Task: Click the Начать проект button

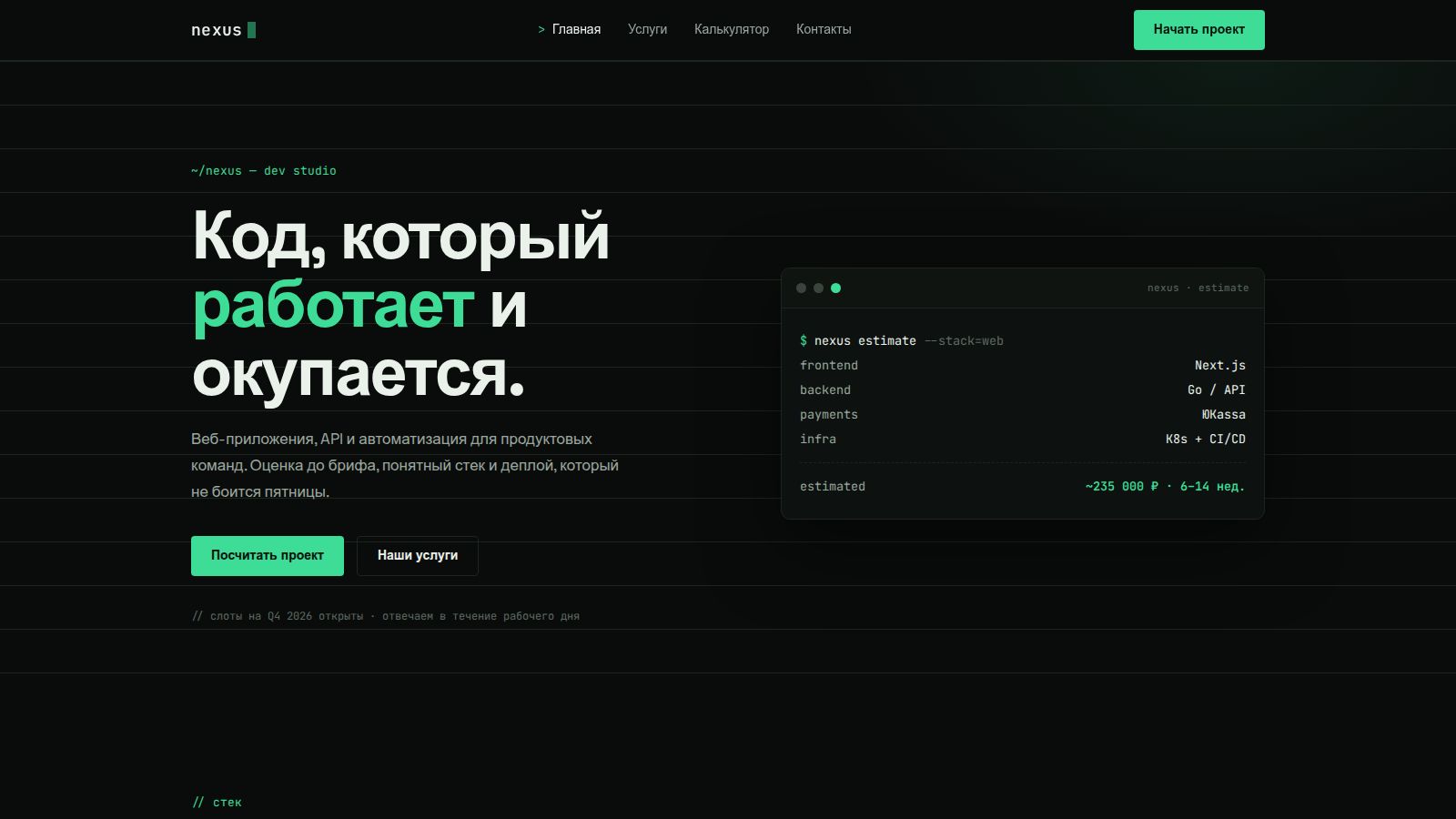Action: [x=1198, y=30]
